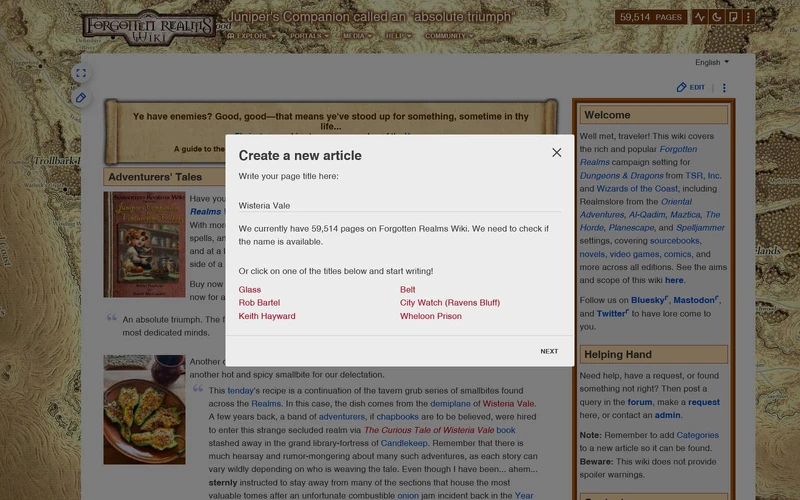Select the suggested title Glass
The height and width of the screenshot is (500, 800).
pos(249,289)
